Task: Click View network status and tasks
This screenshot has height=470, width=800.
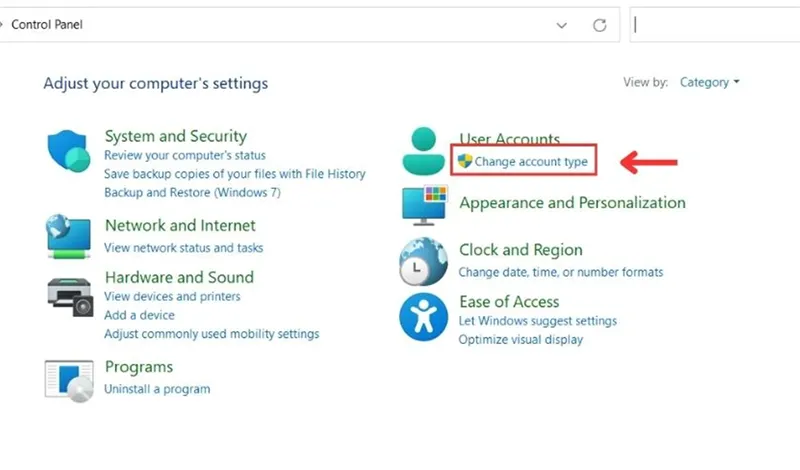Action: tap(184, 248)
